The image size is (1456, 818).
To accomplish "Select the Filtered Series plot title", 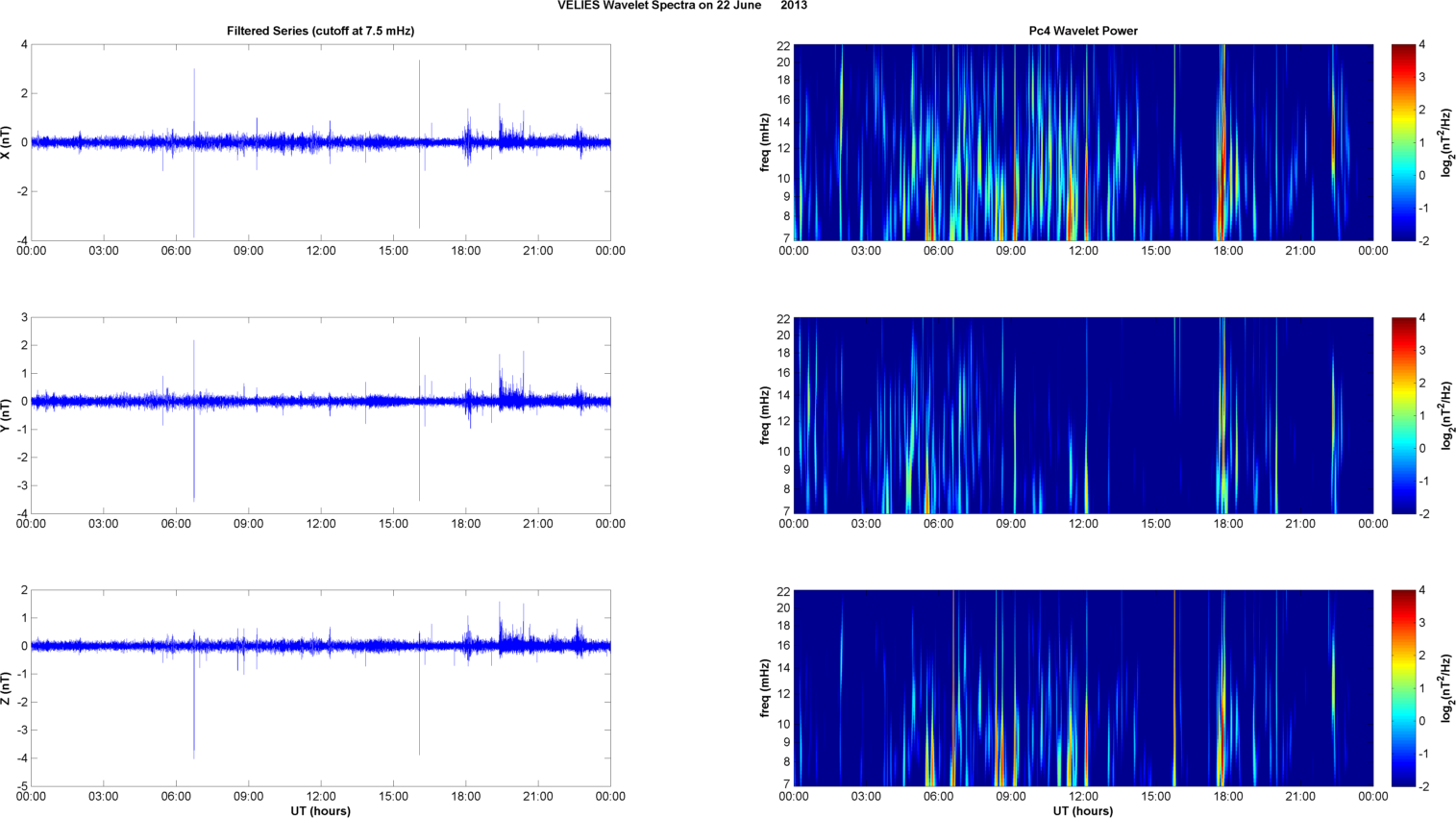I will pyautogui.click(x=320, y=31).
